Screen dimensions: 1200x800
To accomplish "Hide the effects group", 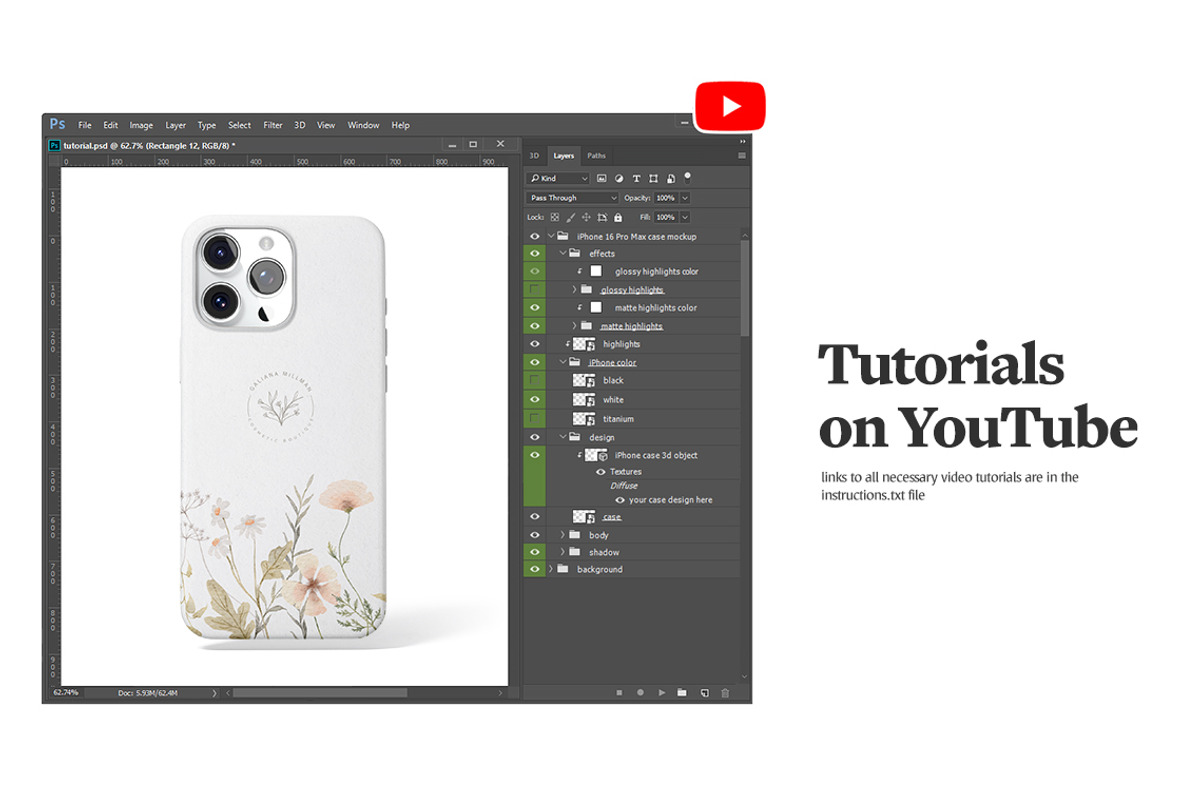I will tap(535, 254).
